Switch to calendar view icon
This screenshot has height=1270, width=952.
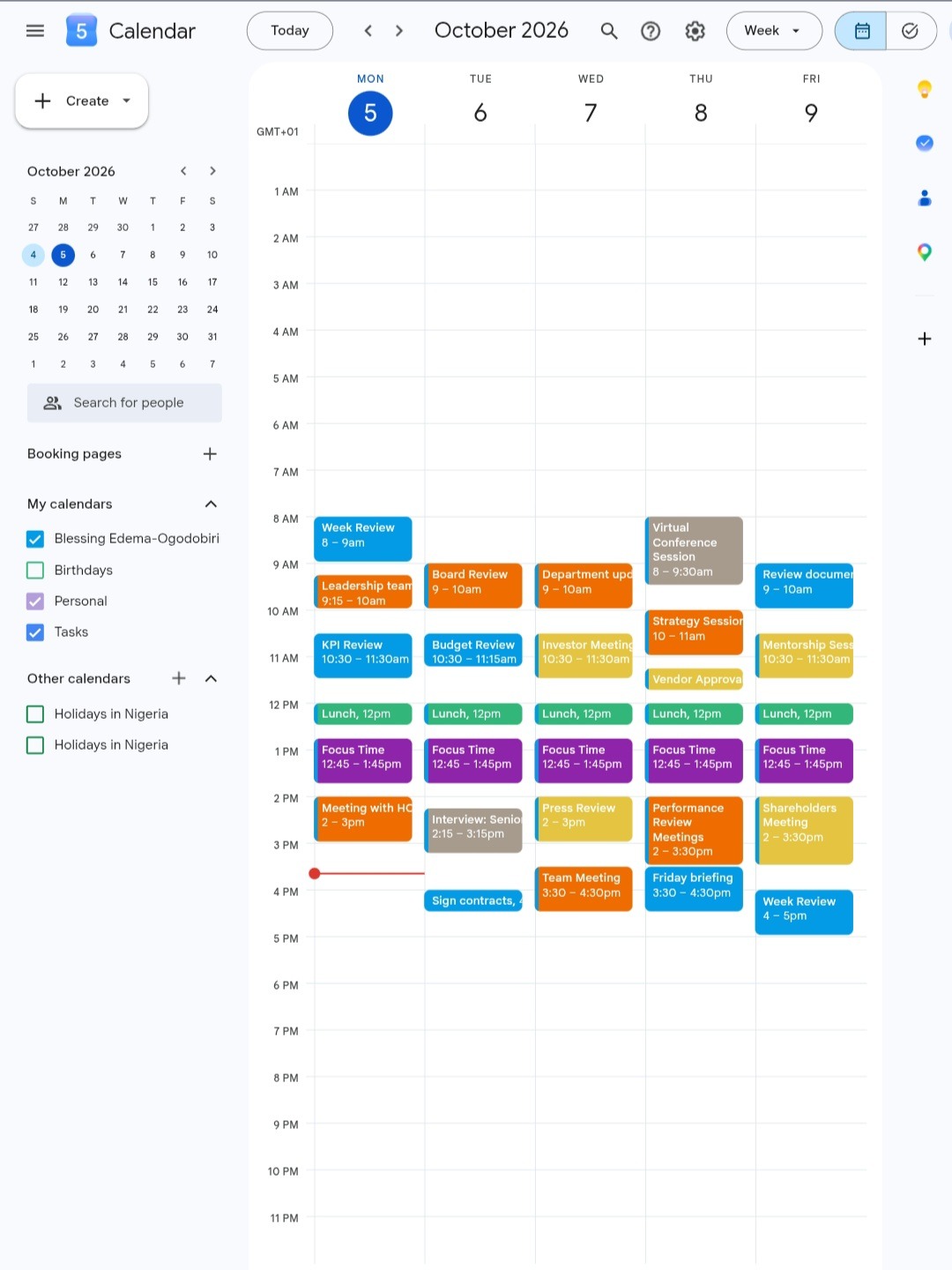pyautogui.click(x=861, y=31)
